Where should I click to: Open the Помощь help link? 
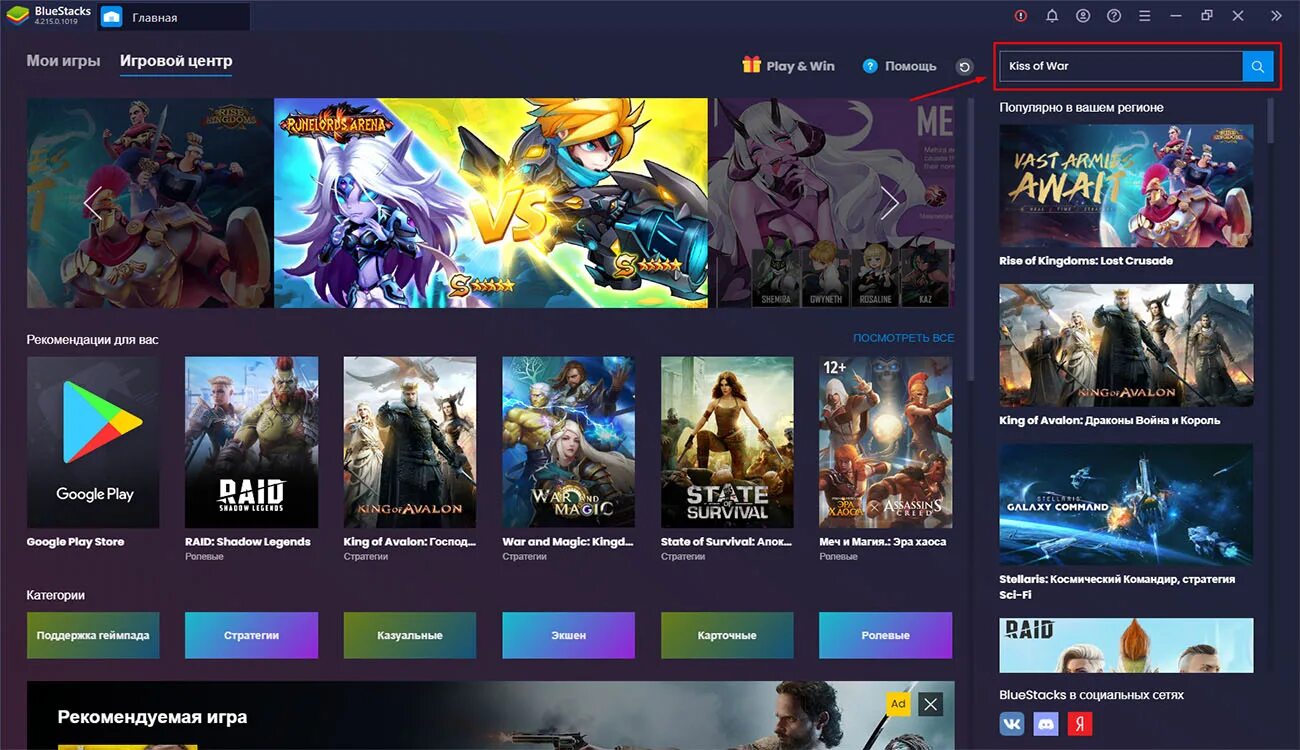(x=899, y=66)
